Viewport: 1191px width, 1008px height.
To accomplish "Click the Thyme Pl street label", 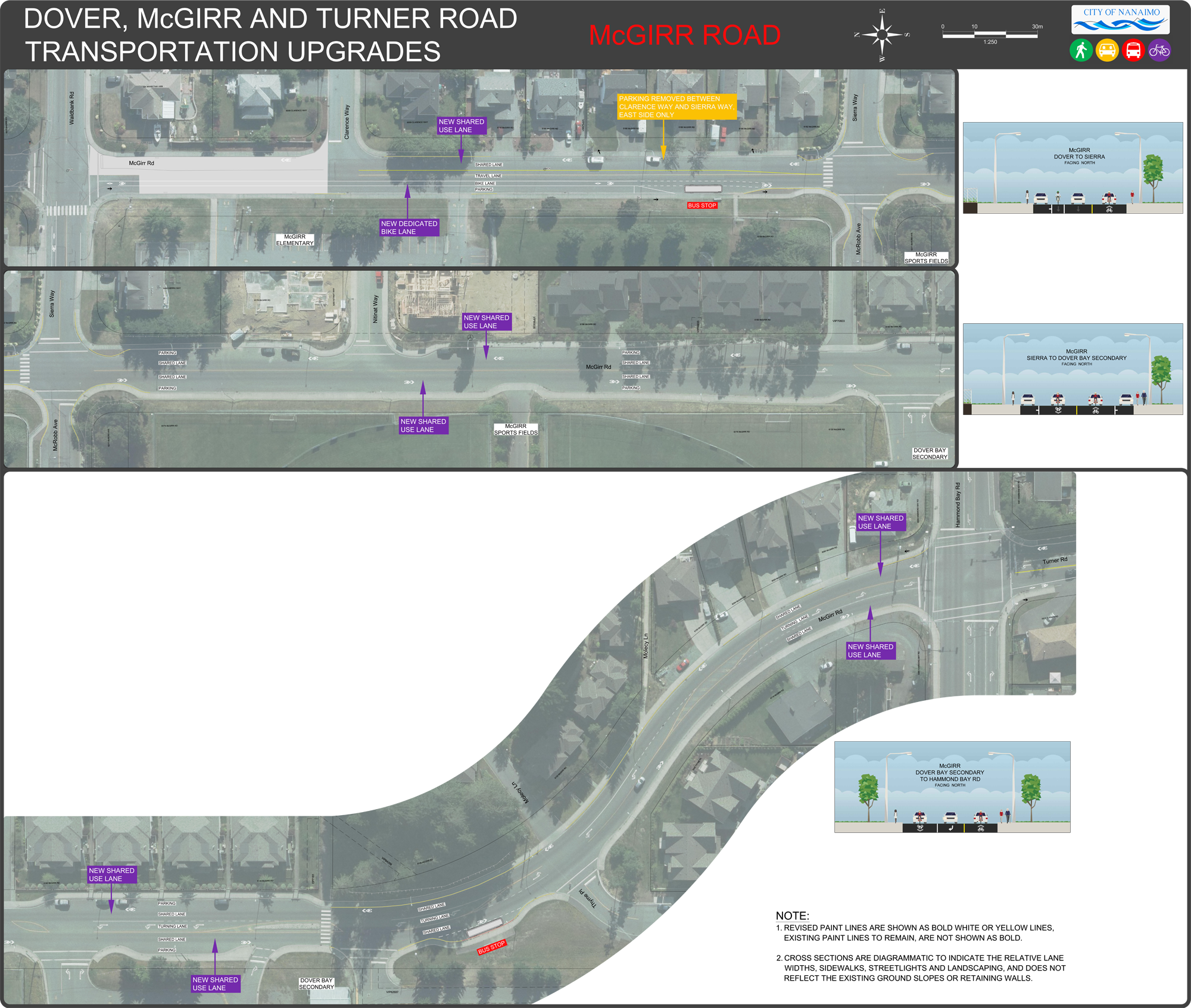I will click(x=588, y=898).
